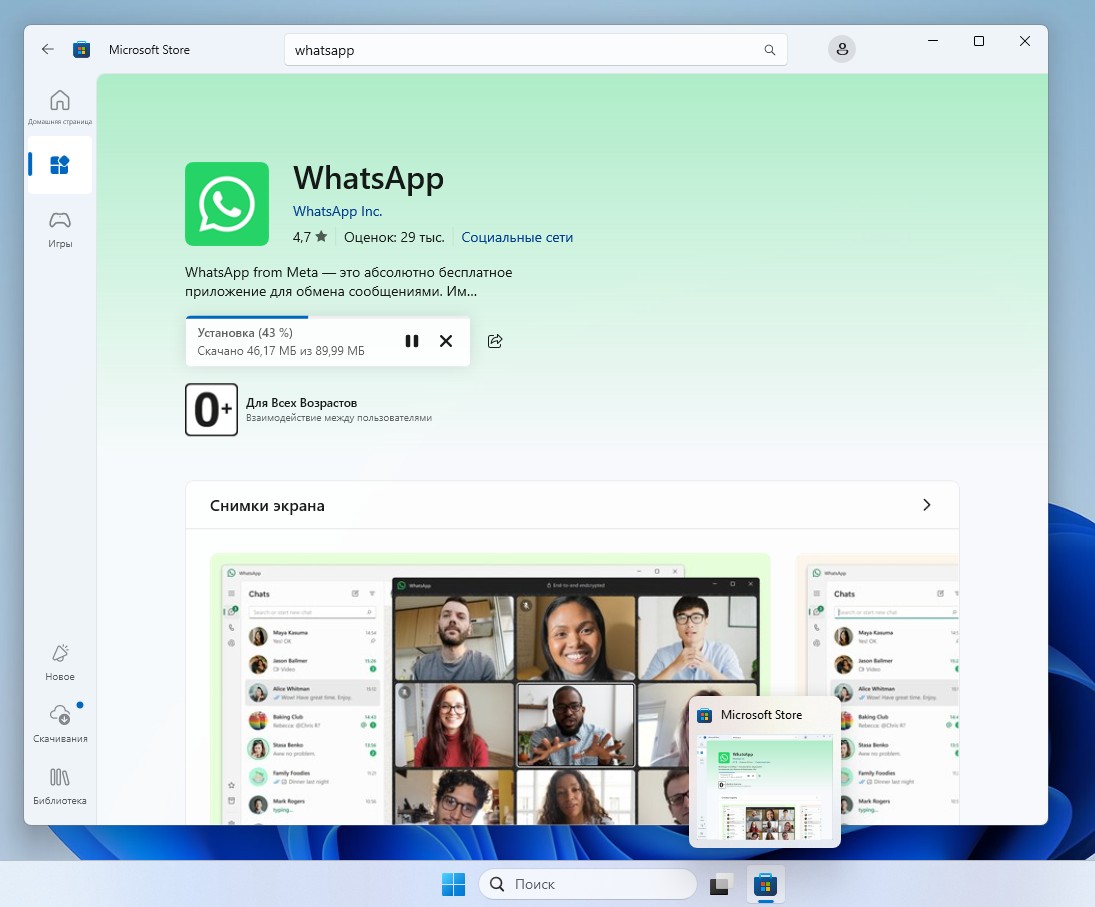1095x907 pixels.
Task: Click the whatsapp search field
Action: [536, 50]
